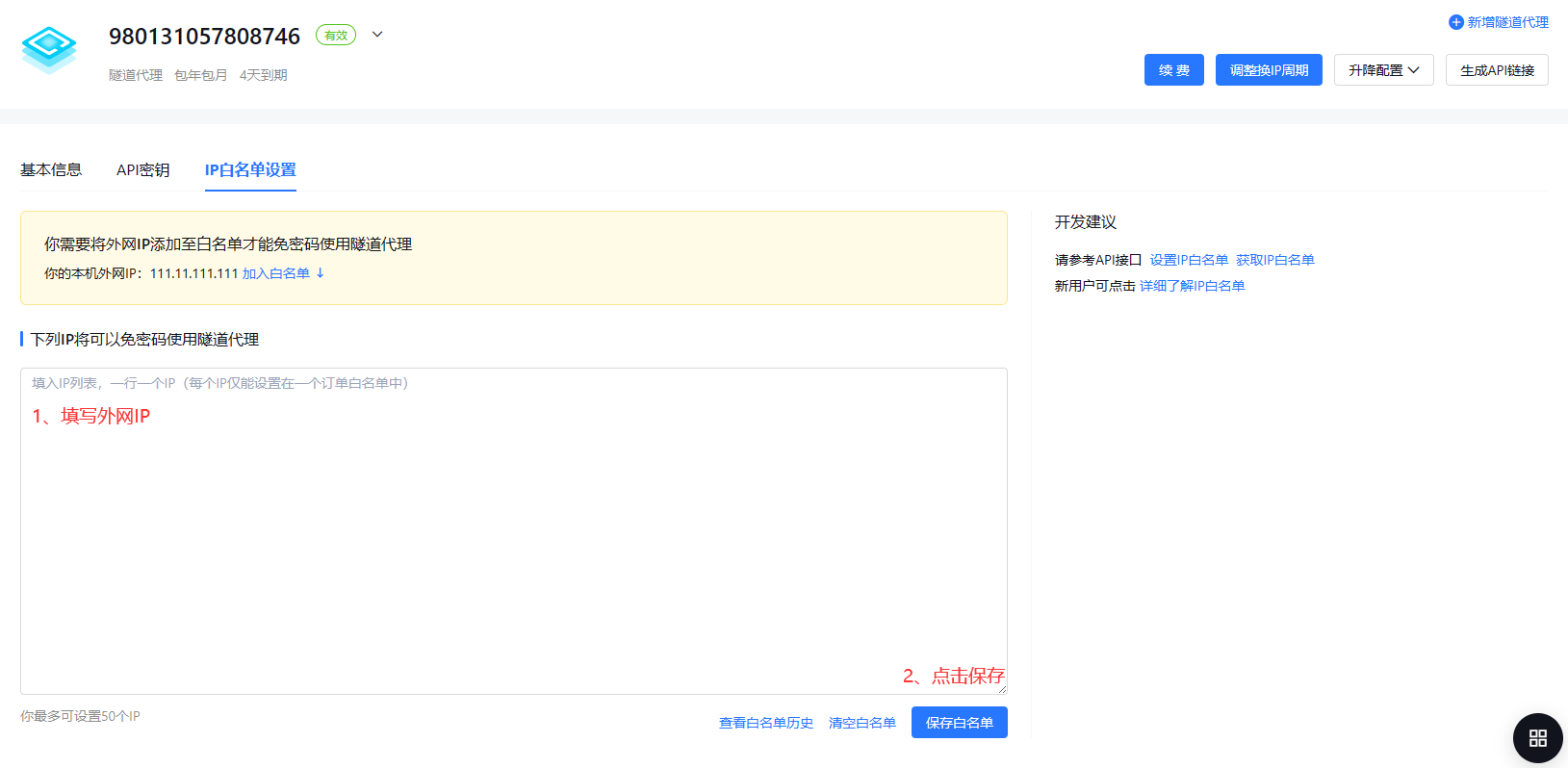
Task: Open the 设置IP白名单 API link
Action: 1188,260
